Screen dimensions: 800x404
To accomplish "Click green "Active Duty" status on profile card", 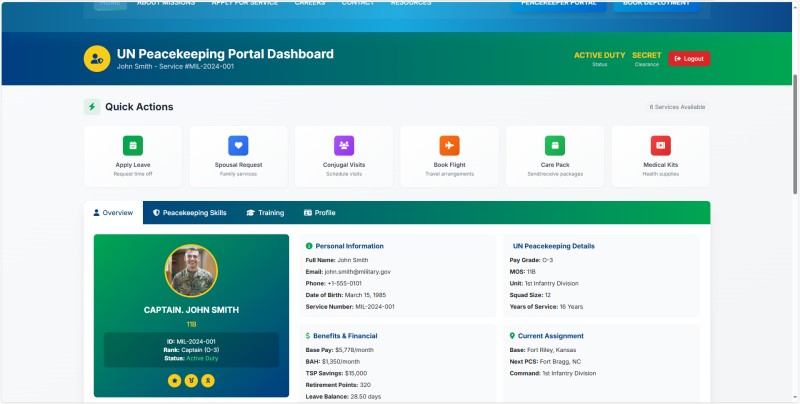I will (202, 359).
